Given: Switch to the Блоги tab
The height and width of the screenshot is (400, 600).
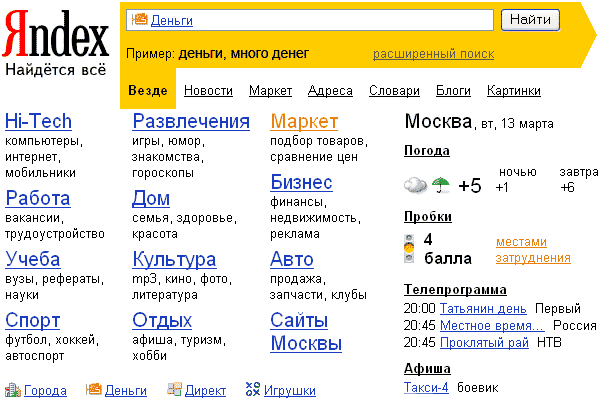Looking at the screenshot, I should pos(453,91).
